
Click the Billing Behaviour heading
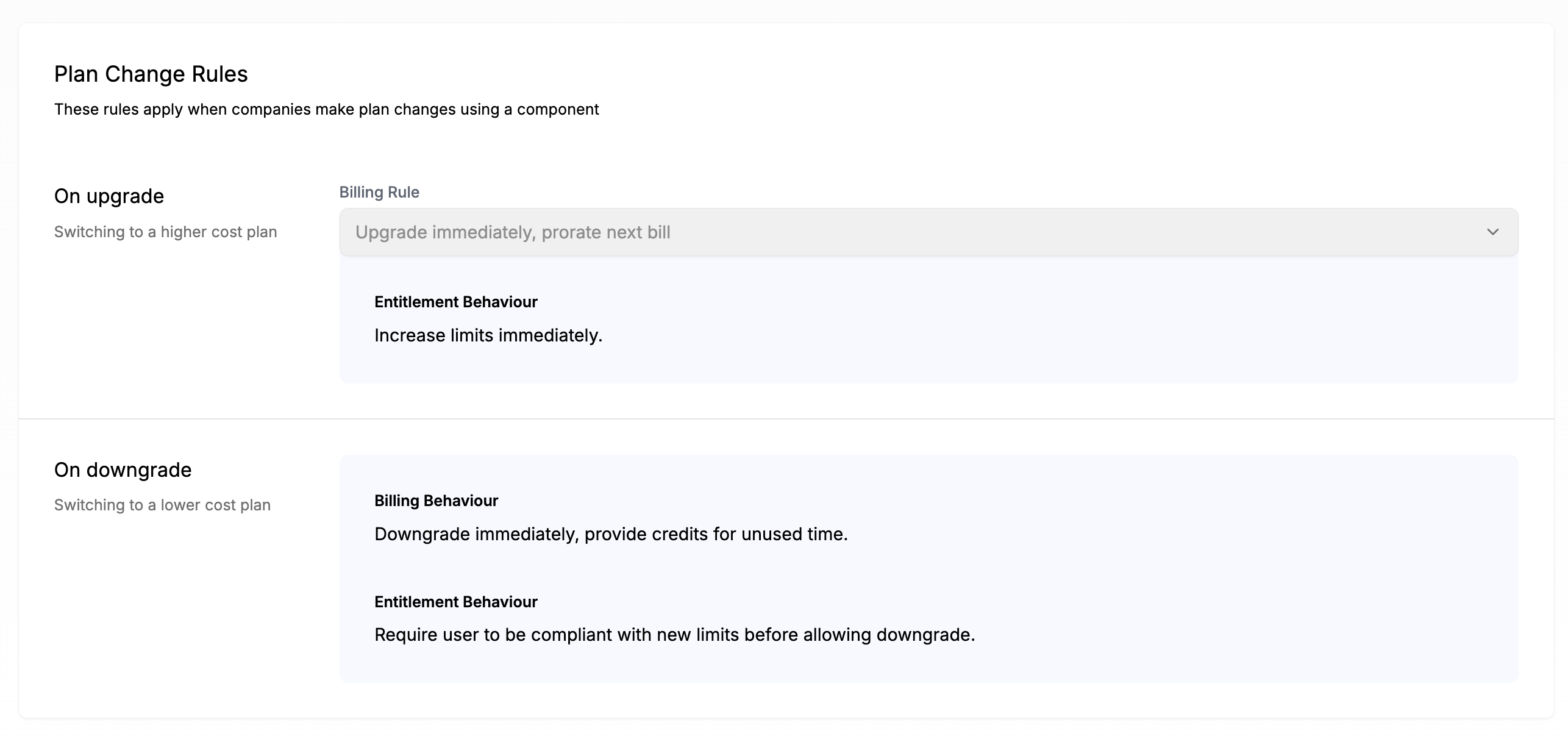(x=436, y=501)
